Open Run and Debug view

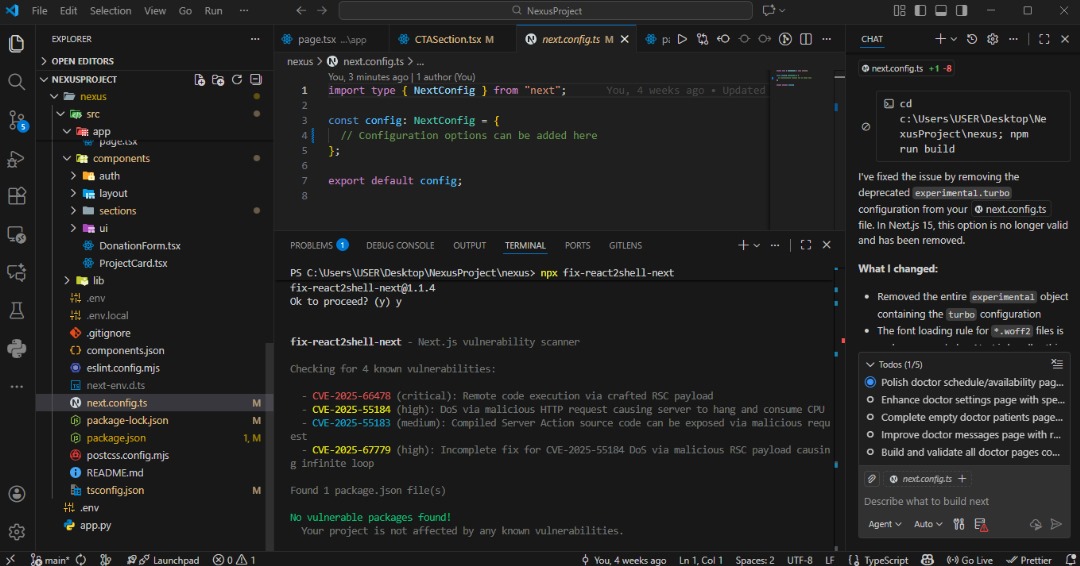click(x=17, y=159)
